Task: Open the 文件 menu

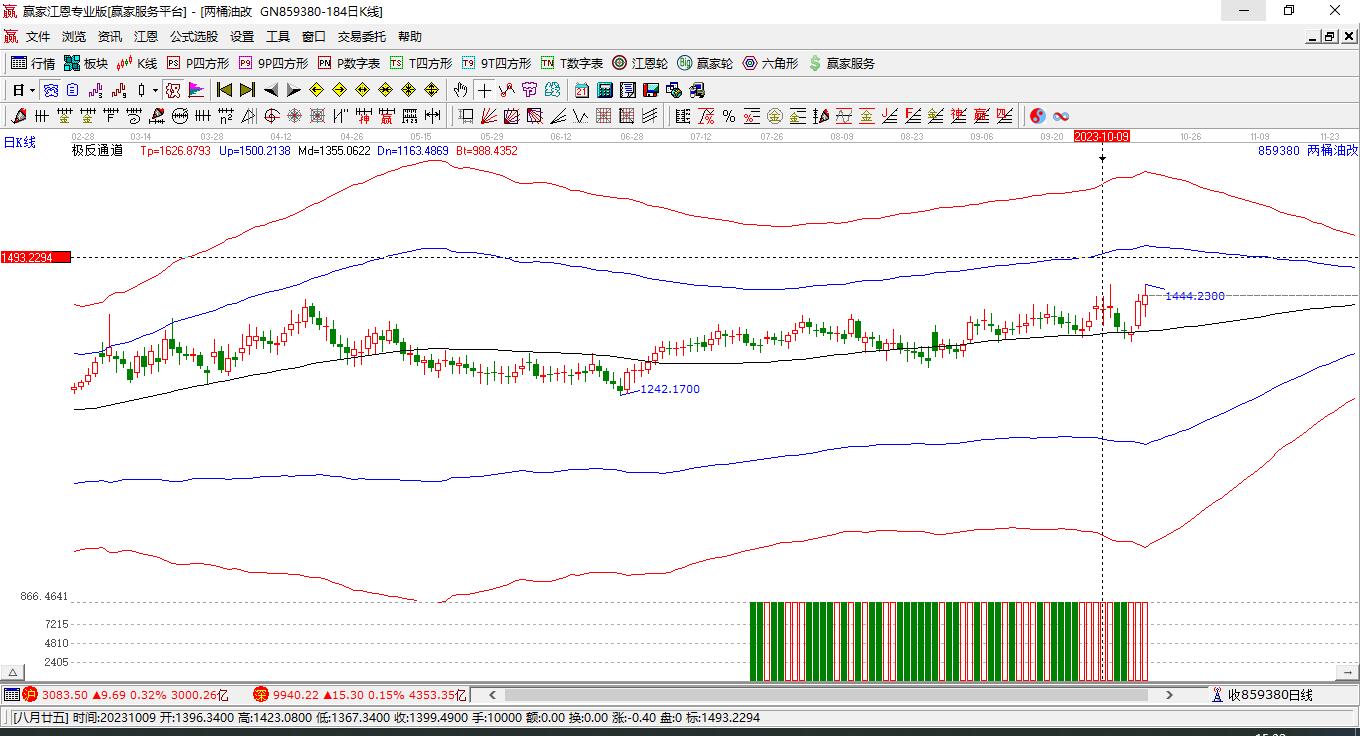Action: click(x=38, y=37)
